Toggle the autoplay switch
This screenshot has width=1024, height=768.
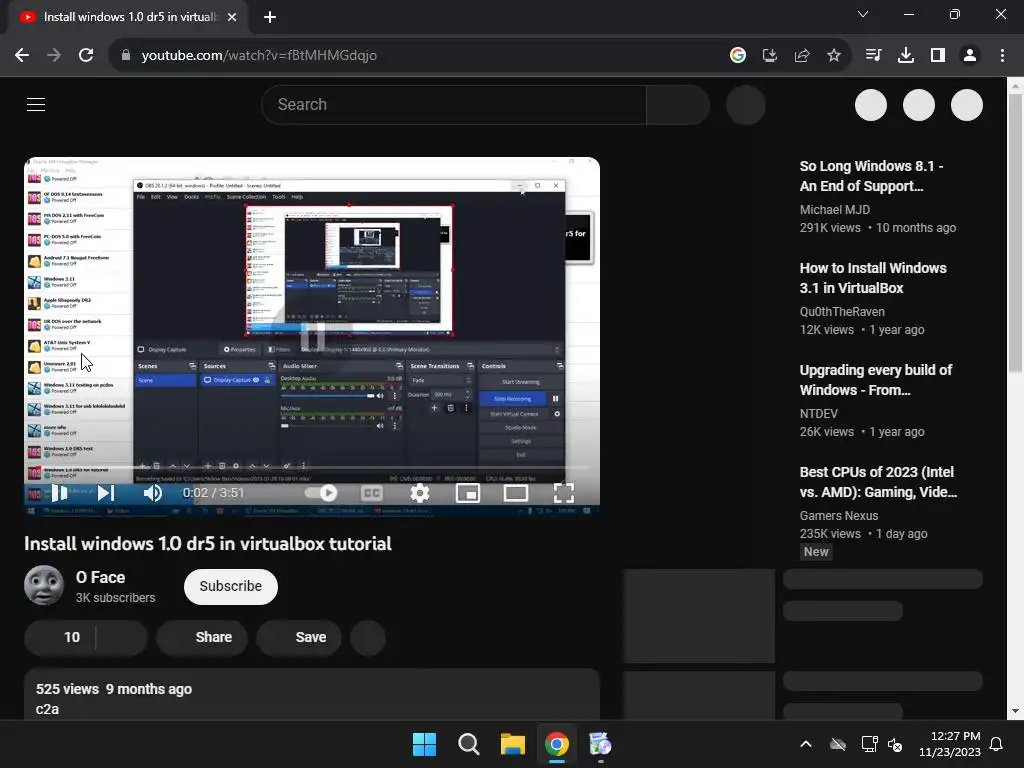pos(321,493)
